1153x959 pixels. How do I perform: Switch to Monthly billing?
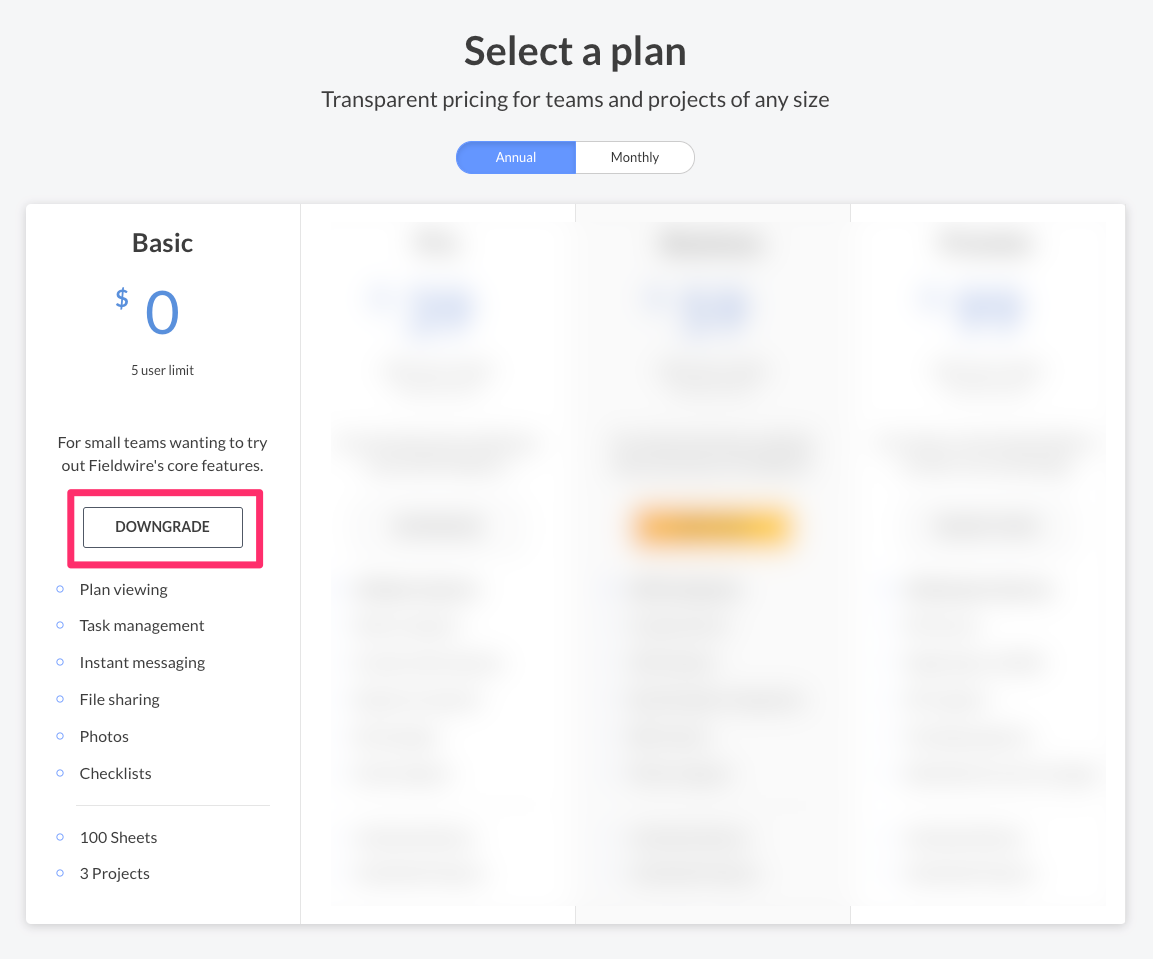[635, 158]
